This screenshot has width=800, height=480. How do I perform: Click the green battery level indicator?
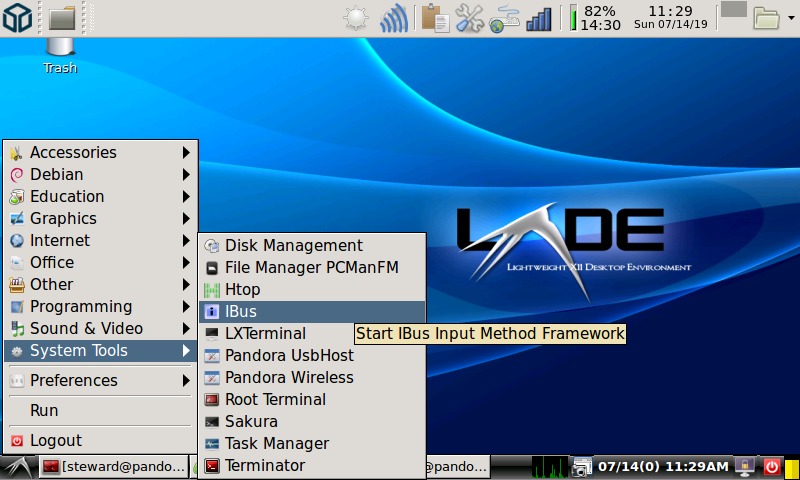[x=573, y=18]
